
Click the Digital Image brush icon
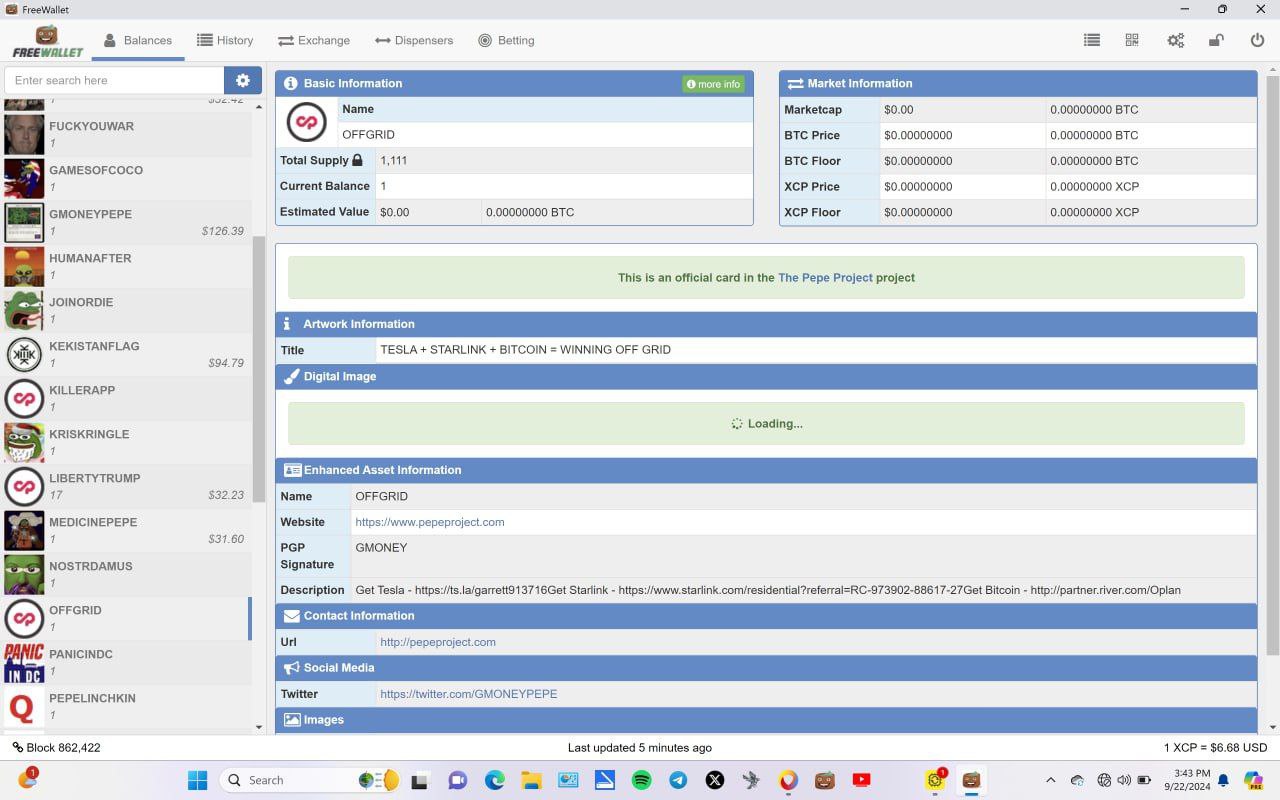point(291,376)
